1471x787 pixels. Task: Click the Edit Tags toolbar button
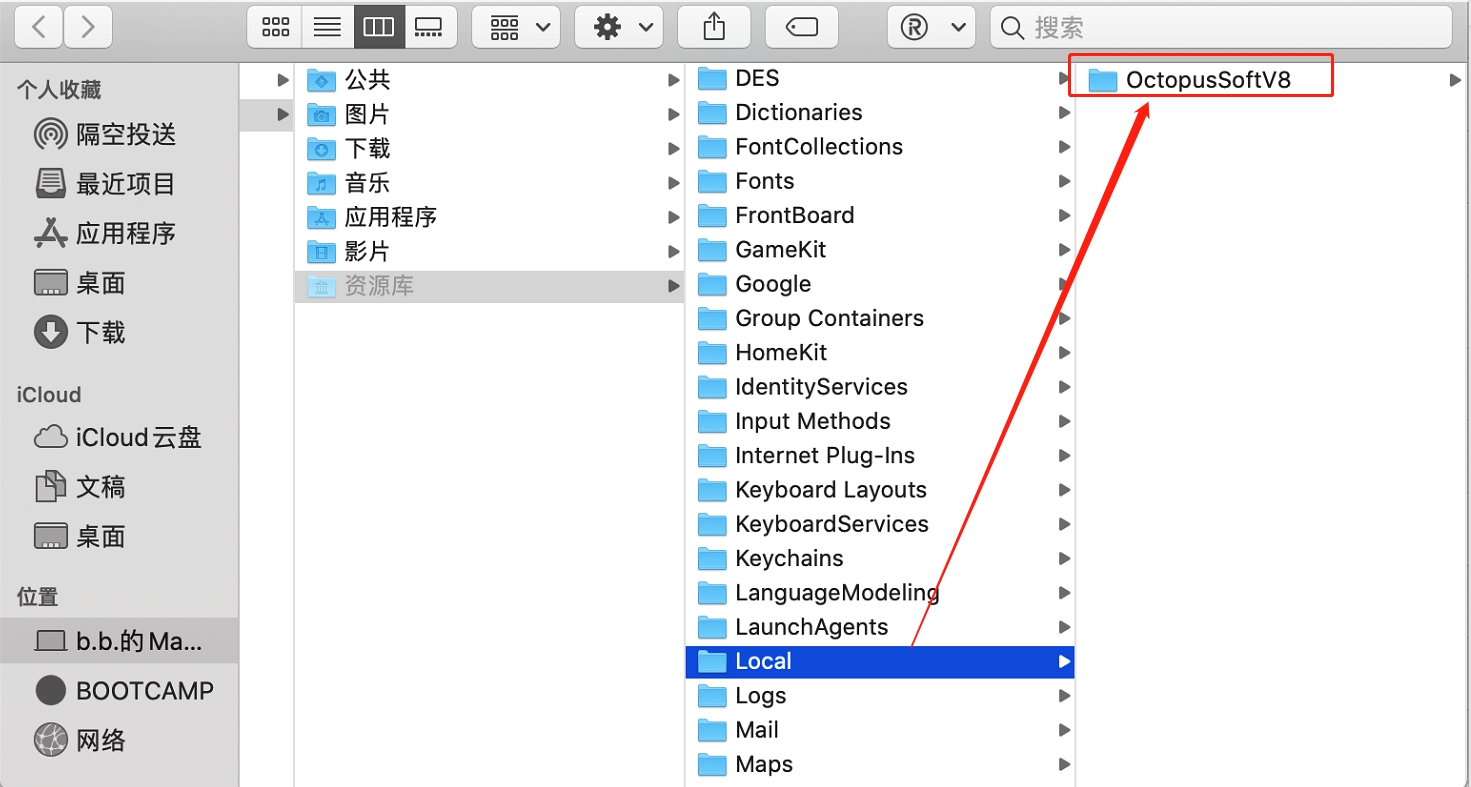tap(802, 27)
